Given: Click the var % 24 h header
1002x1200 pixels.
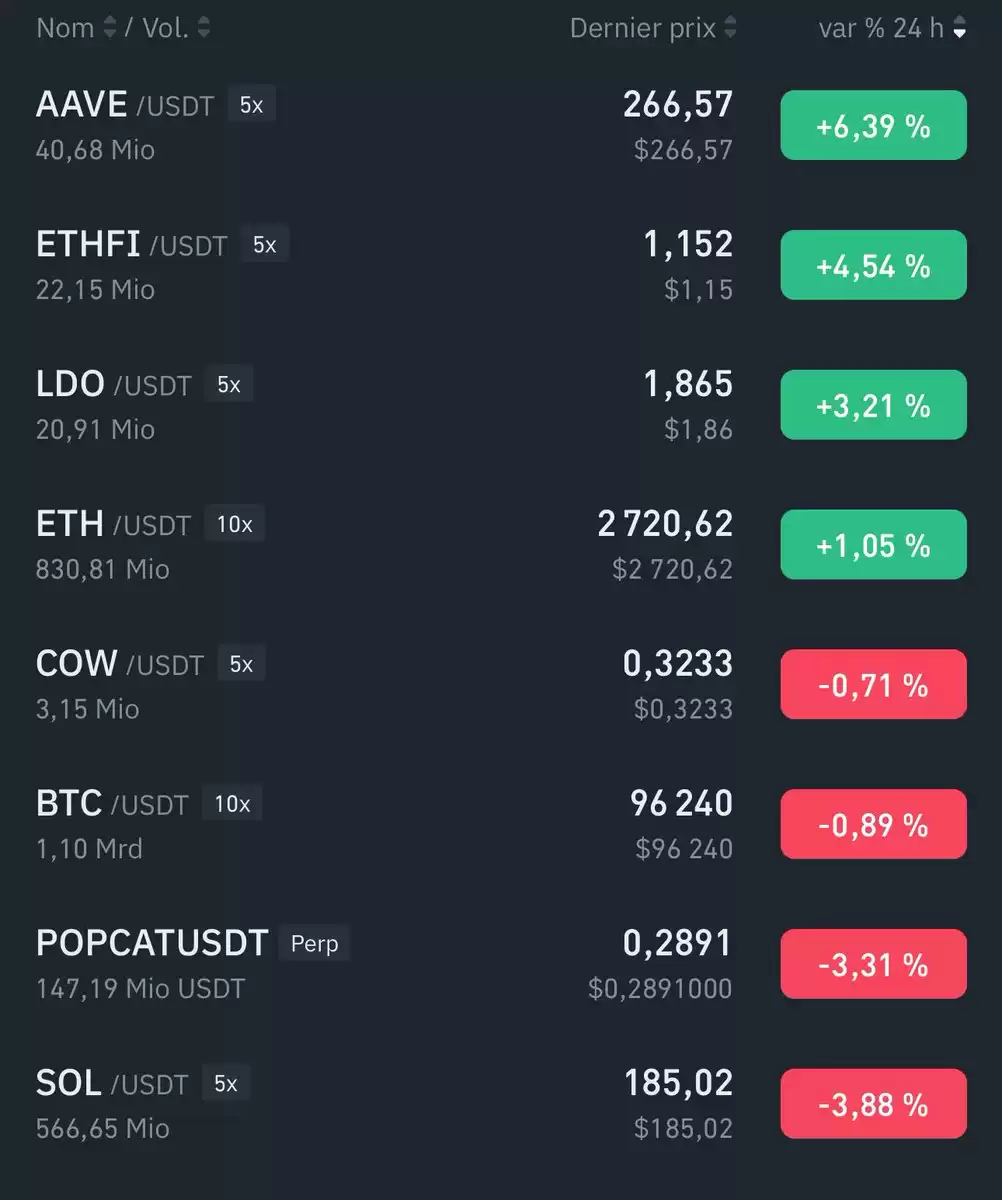Looking at the screenshot, I should pyautogui.click(x=881, y=28).
